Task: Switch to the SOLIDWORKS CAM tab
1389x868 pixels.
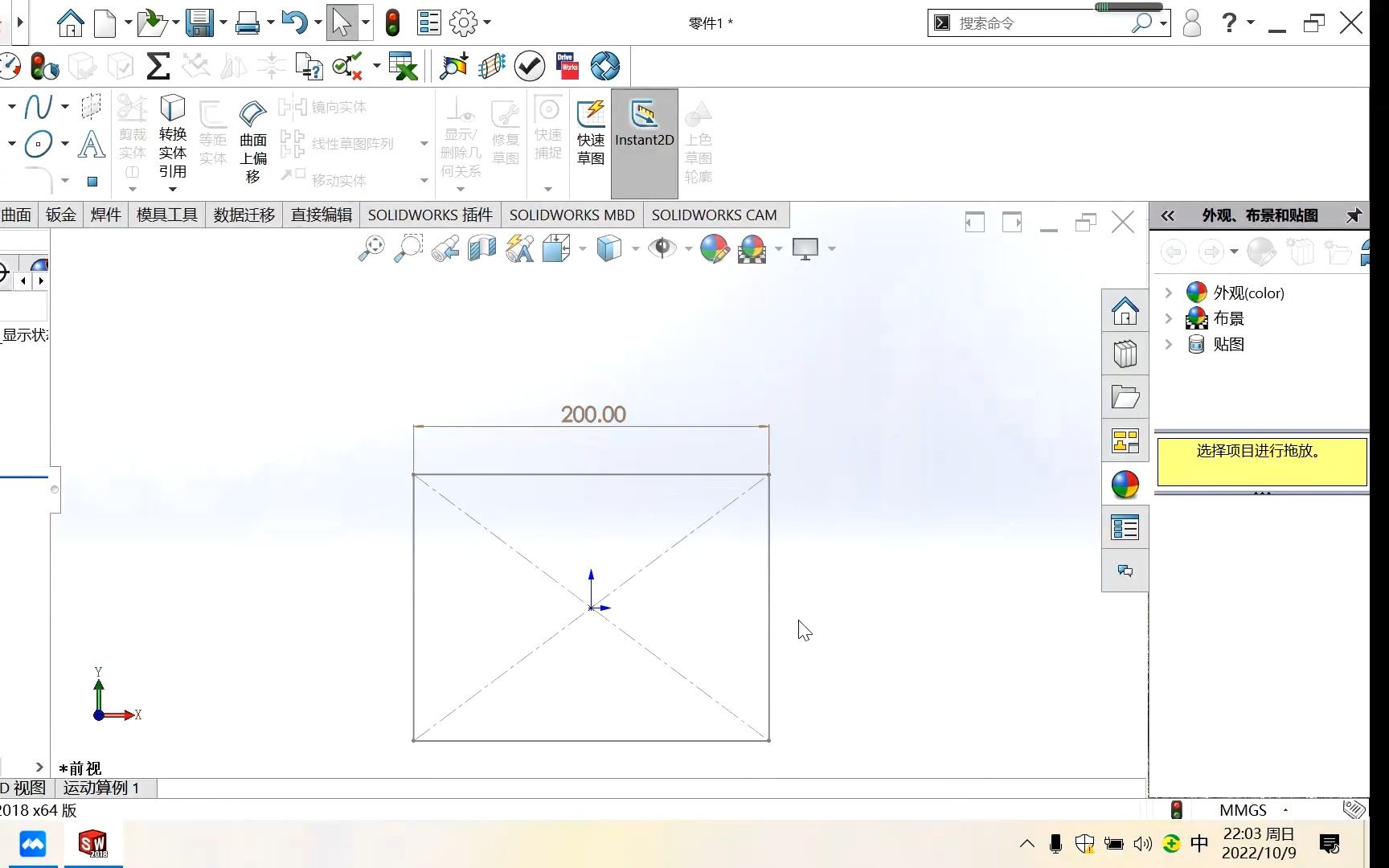Action: [x=715, y=215]
